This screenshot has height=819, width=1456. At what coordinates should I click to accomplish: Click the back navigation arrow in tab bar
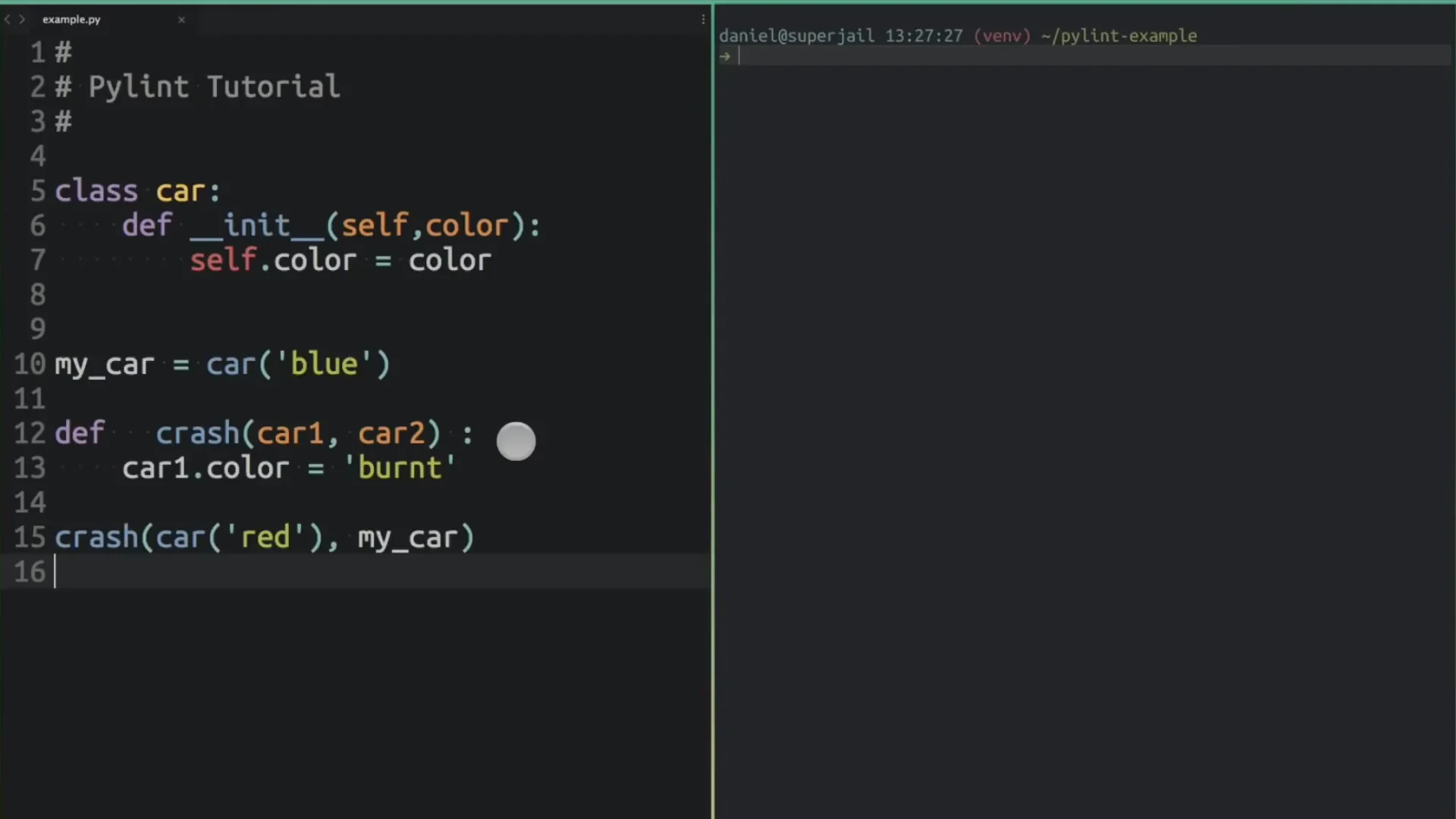tap(8, 20)
